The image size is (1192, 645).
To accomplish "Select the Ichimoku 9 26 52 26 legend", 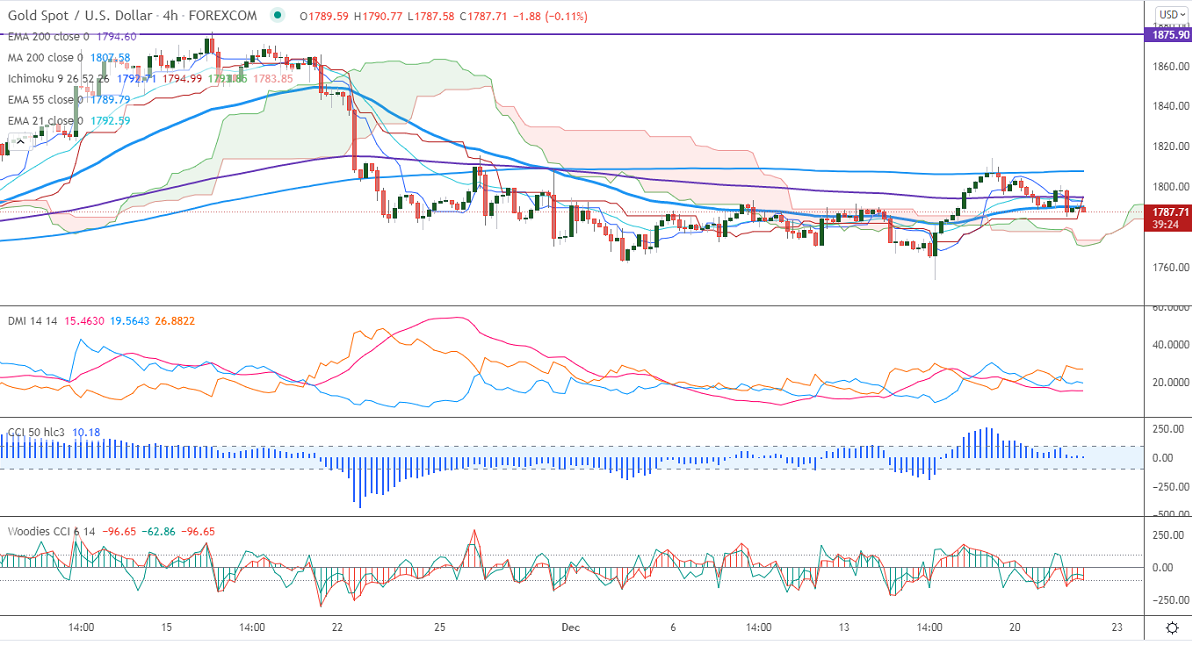I will 59,79.
